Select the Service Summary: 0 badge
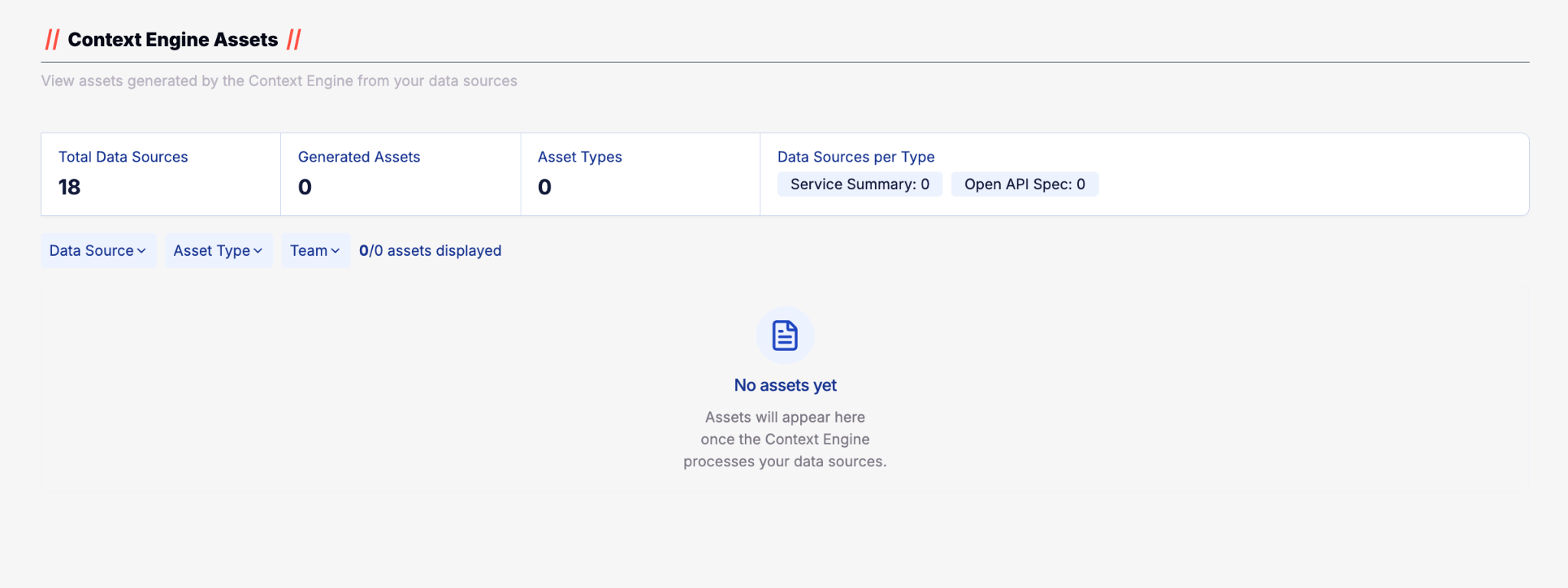 pyautogui.click(x=859, y=185)
